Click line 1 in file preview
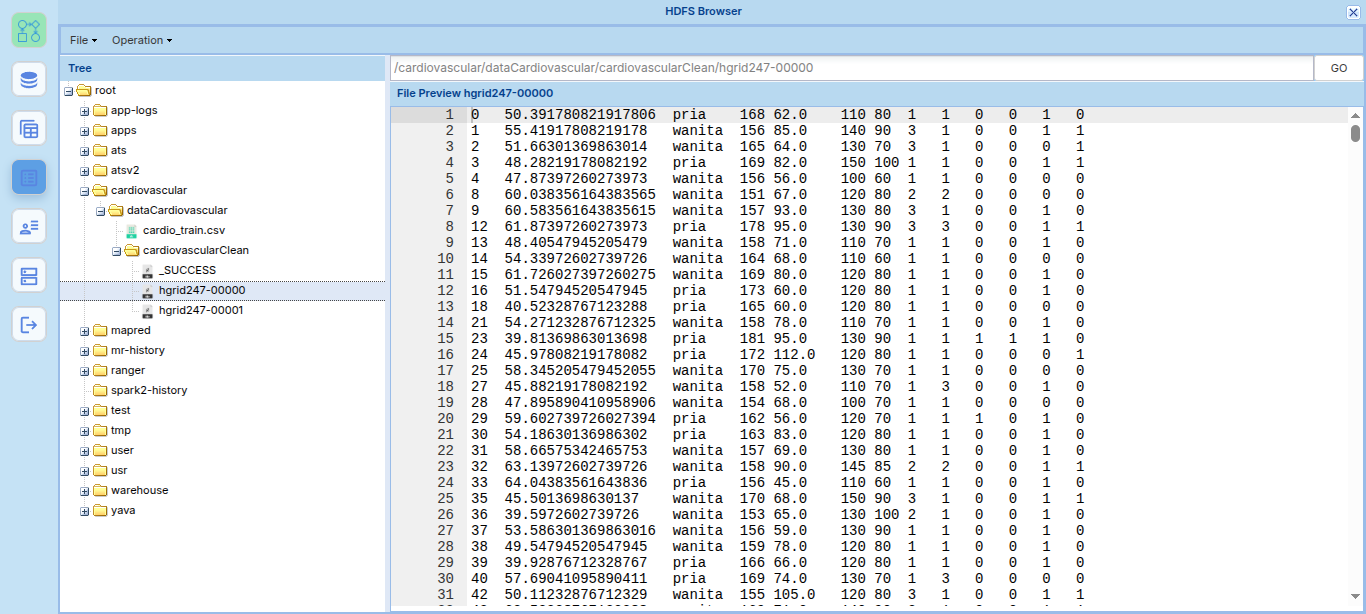This screenshot has height=614, width=1366. click(x=868, y=115)
